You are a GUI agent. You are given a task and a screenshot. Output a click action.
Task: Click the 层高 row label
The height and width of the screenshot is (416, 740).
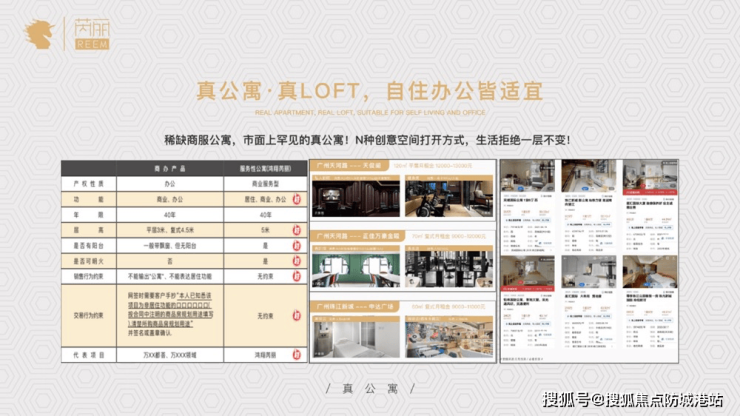point(89,230)
